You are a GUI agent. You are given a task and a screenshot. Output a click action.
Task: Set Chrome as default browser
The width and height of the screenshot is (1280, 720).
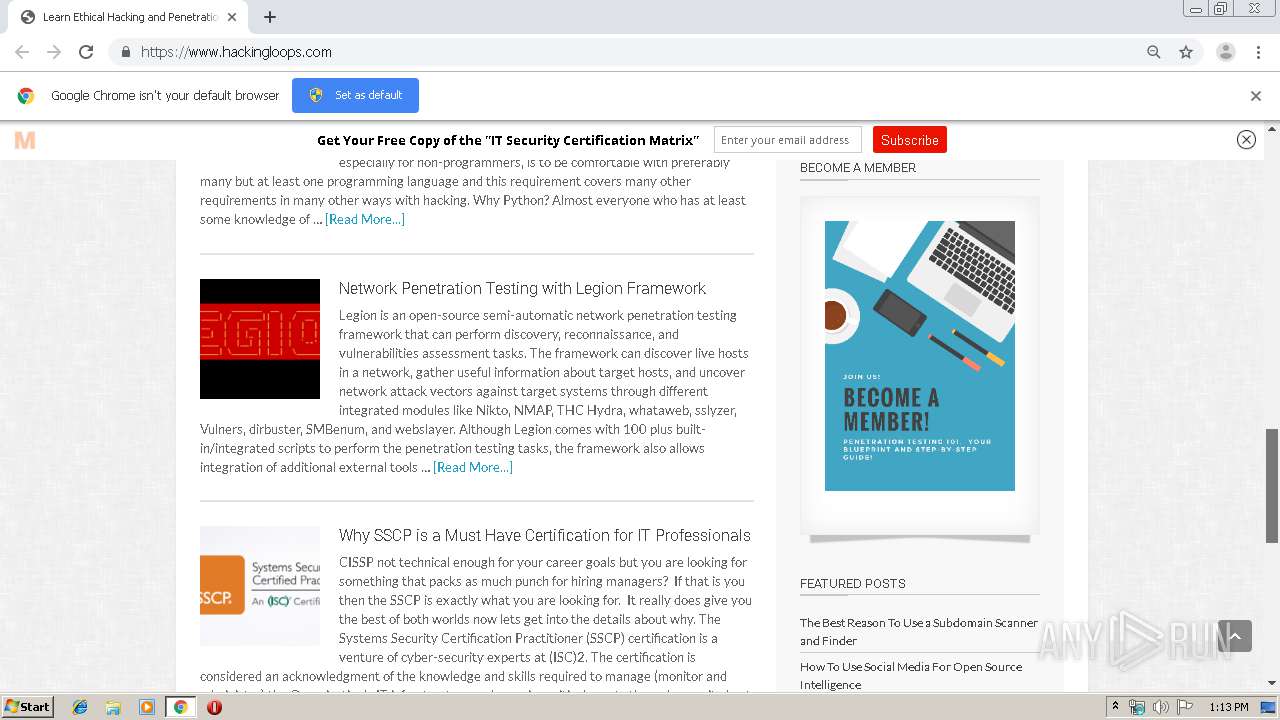[x=355, y=95]
